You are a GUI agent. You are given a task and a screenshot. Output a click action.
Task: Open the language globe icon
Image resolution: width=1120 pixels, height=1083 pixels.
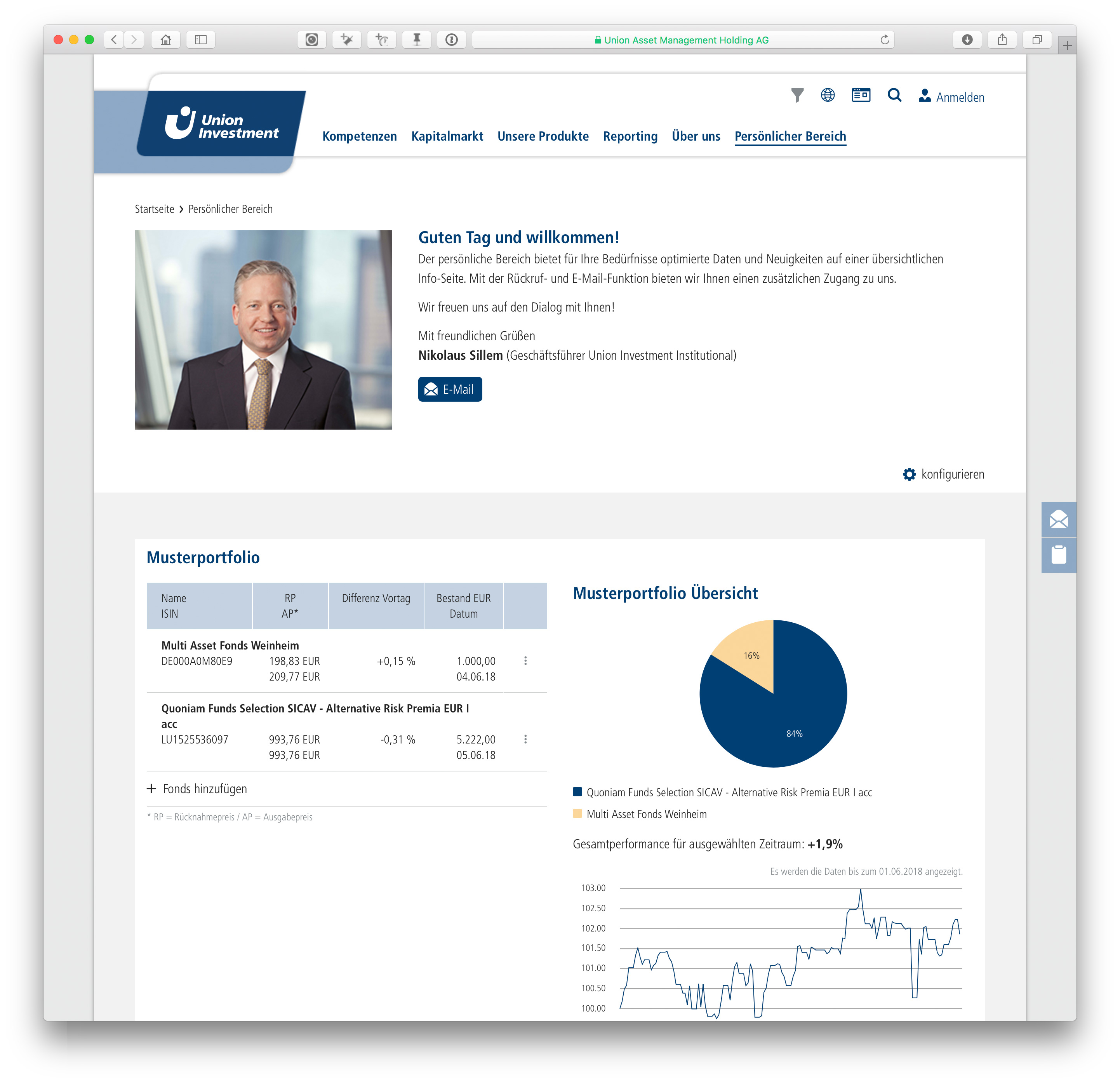(x=828, y=95)
